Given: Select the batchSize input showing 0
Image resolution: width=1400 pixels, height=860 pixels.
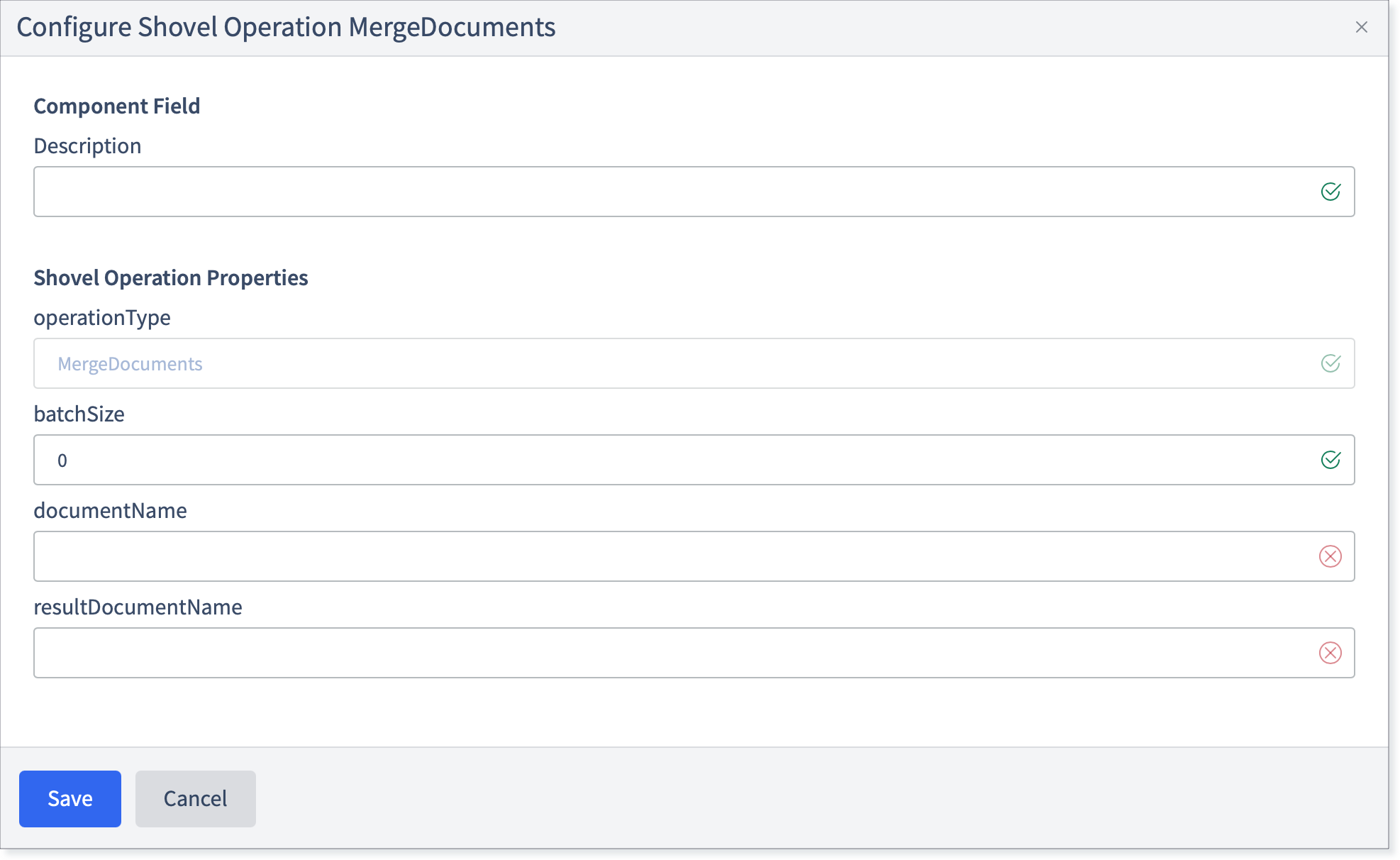Looking at the screenshot, I should pyautogui.click(x=694, y=460).
